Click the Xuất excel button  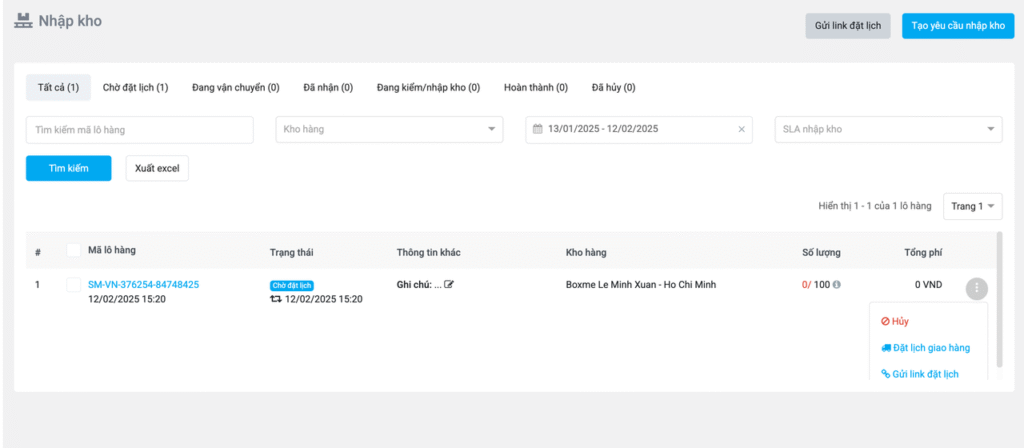(x=157, y=168)
